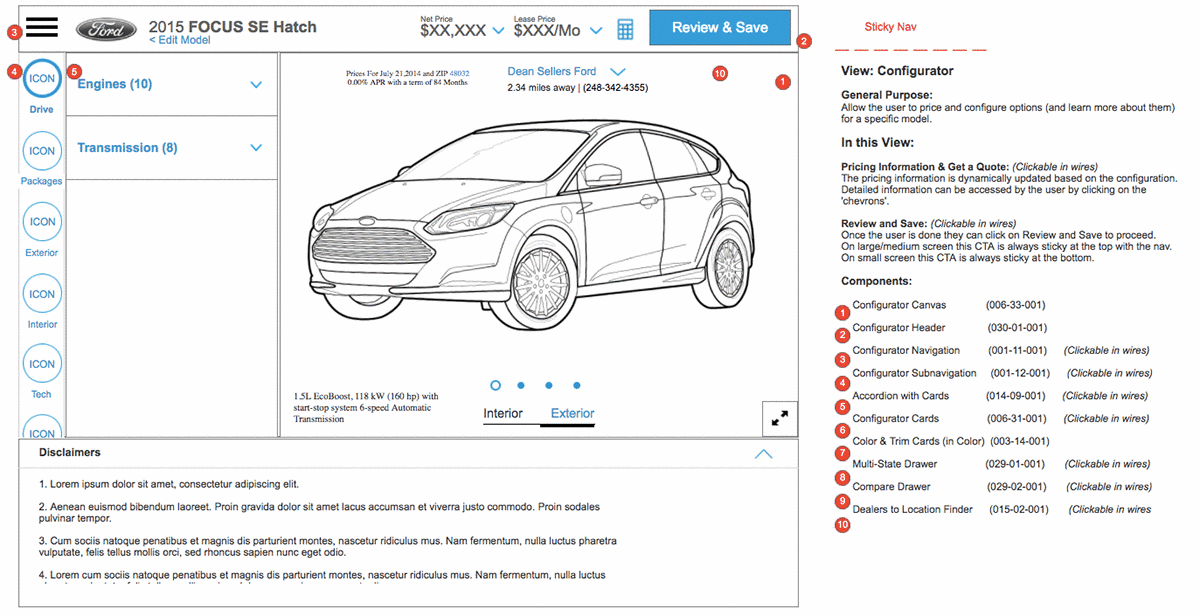Image resolution: width=1200 pixels, height=616 pixels.
Task: Open the payment calculator icon
Action: [625, 30]
